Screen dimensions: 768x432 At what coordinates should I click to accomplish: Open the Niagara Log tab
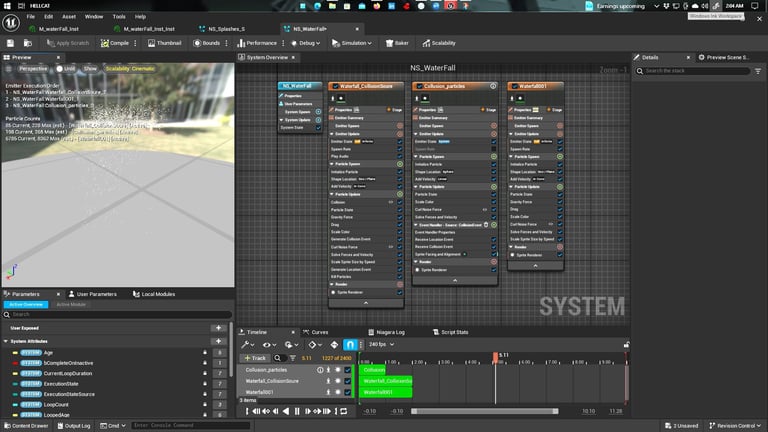pos(386,332)
